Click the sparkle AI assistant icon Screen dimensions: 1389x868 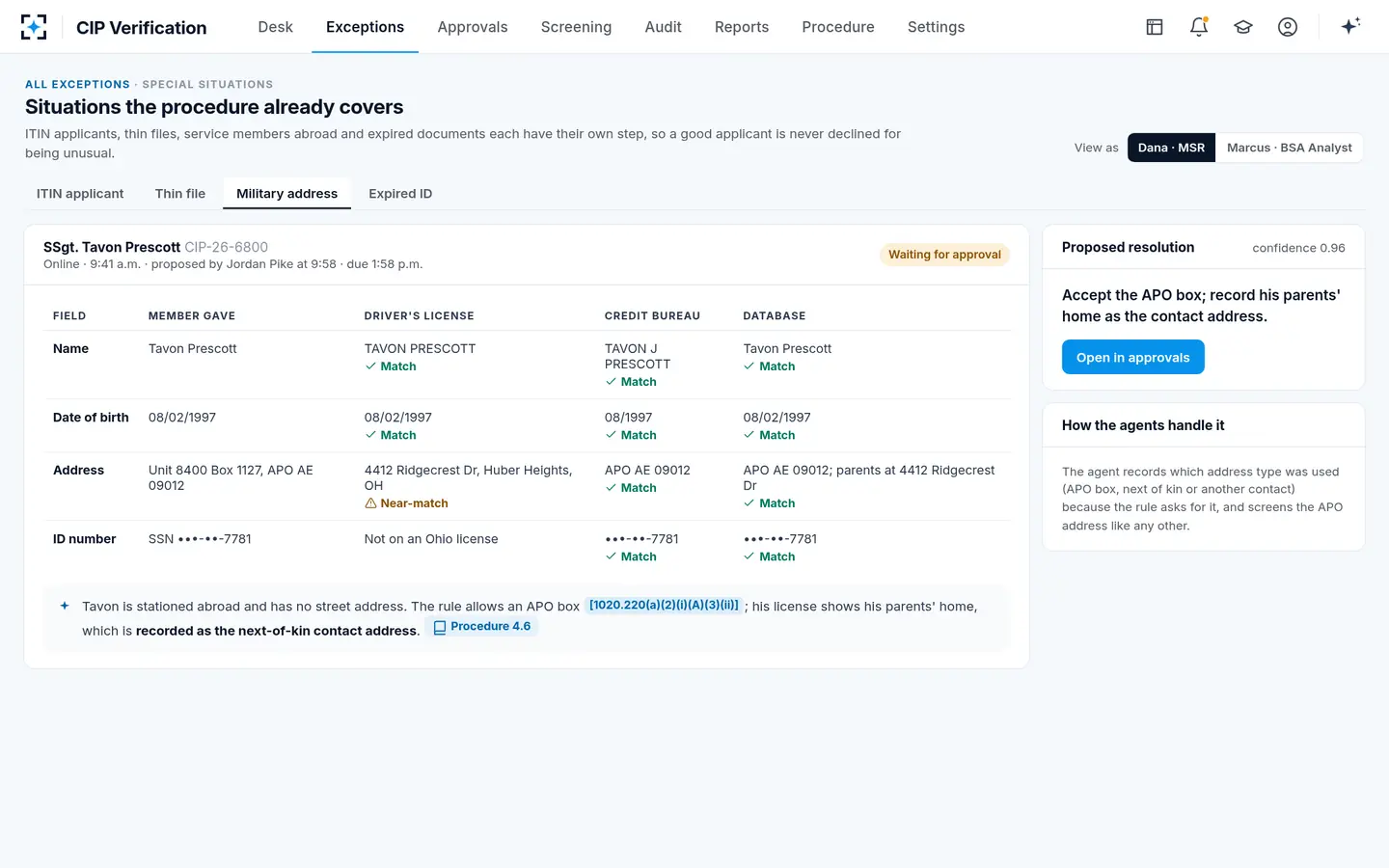tap(1350, 26)
